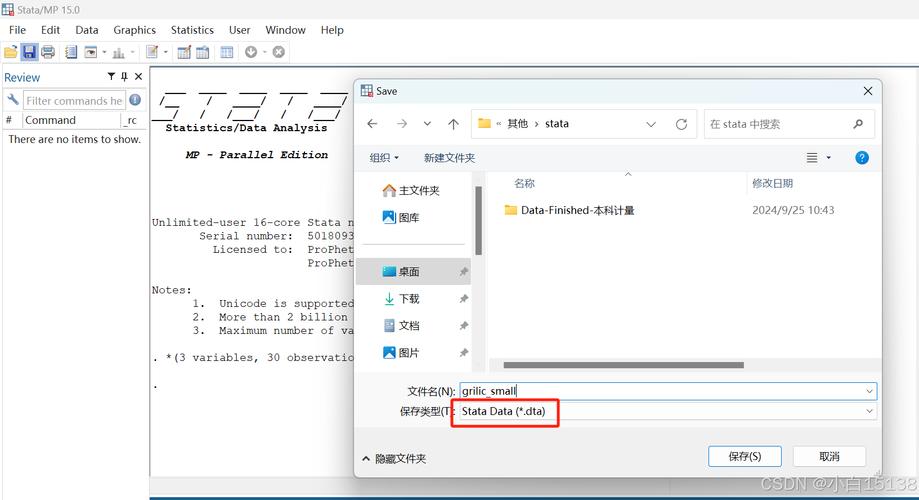Click the Print toolbar icon

47,52
